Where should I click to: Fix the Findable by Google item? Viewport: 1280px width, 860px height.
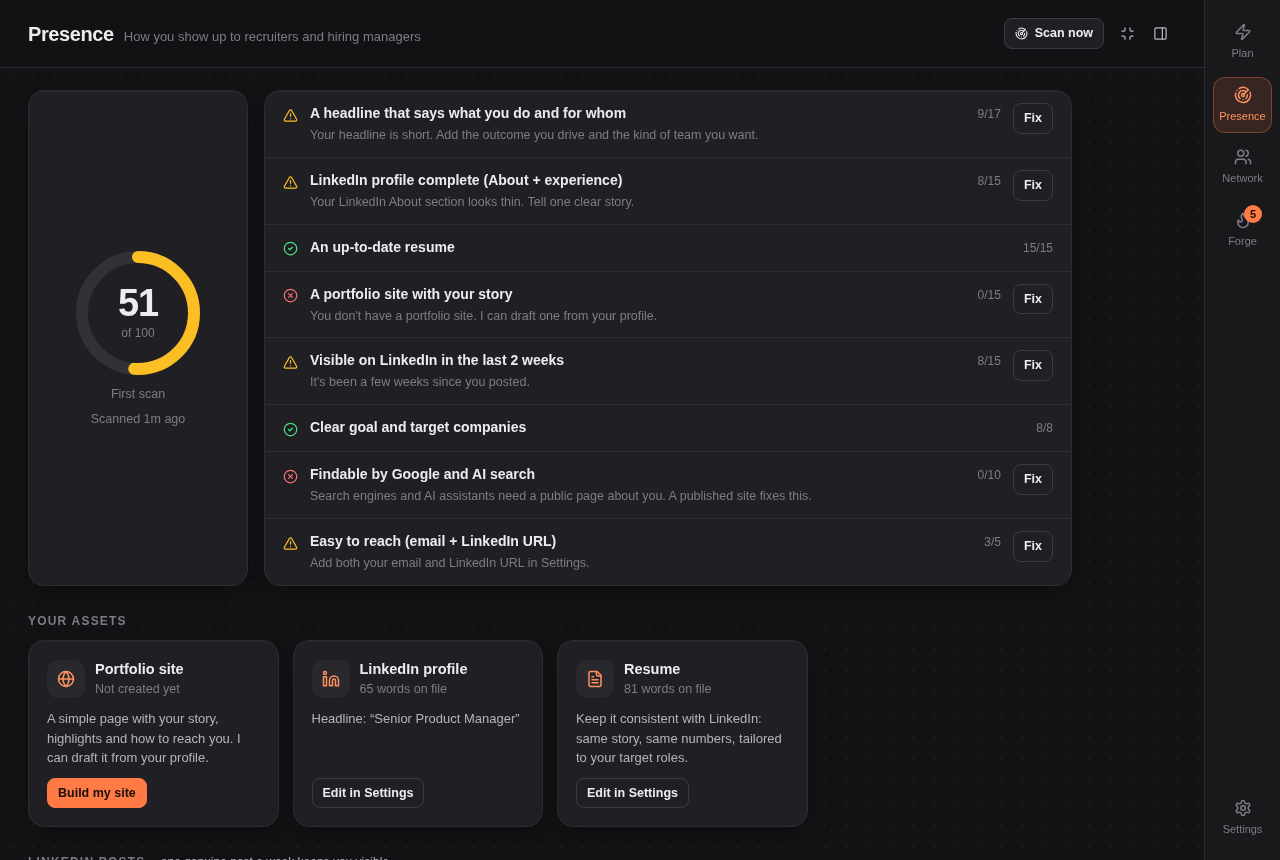click(1033, 479)
